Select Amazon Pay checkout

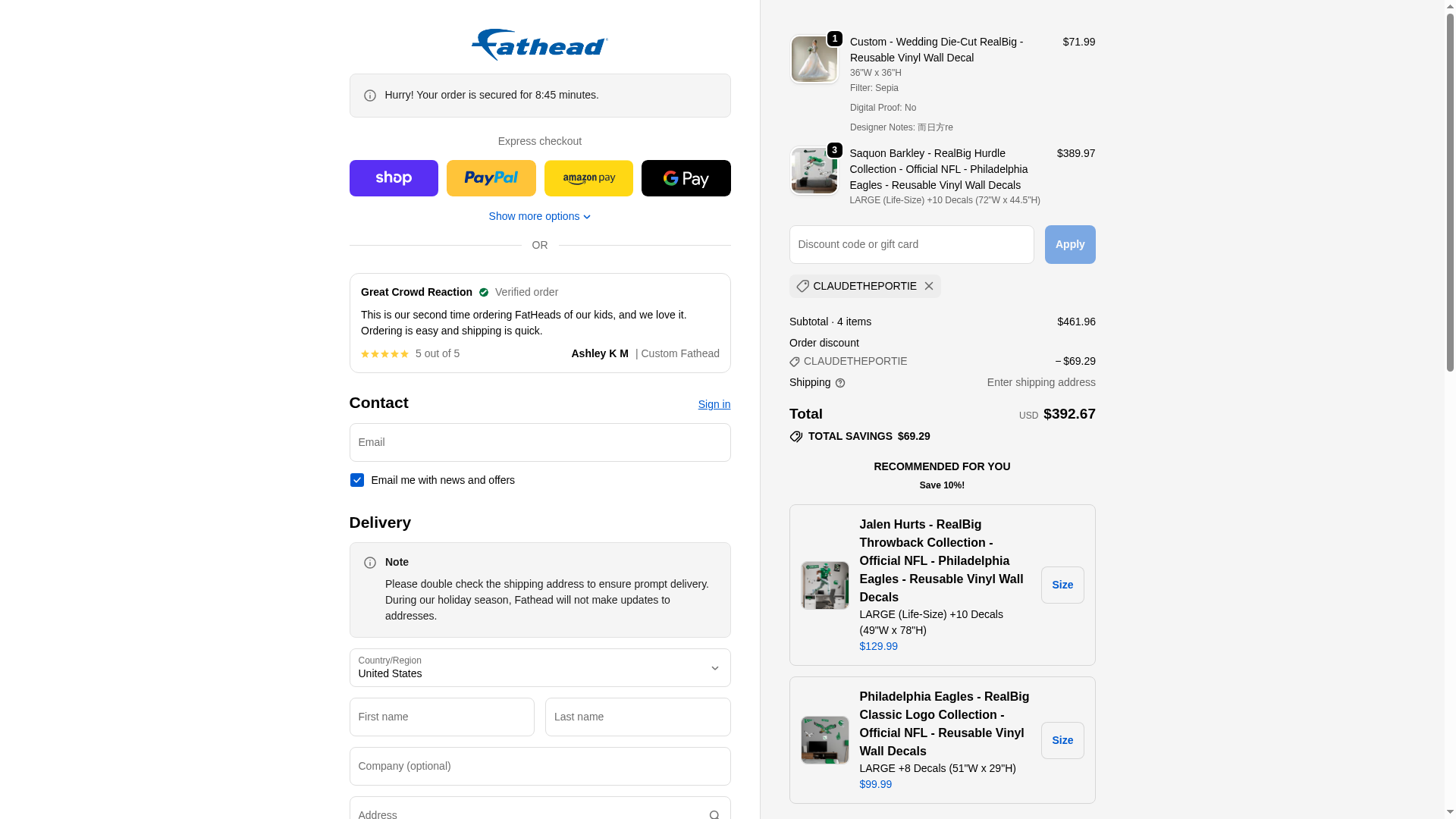coord(588,178)
